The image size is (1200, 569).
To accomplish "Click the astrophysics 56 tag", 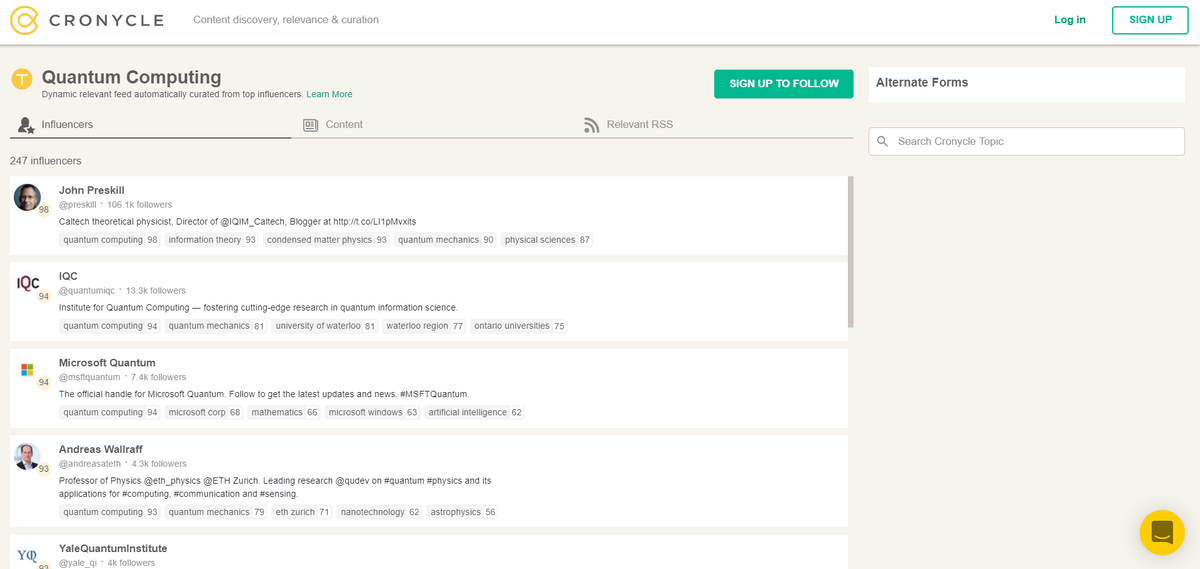I will click(462, 512).
